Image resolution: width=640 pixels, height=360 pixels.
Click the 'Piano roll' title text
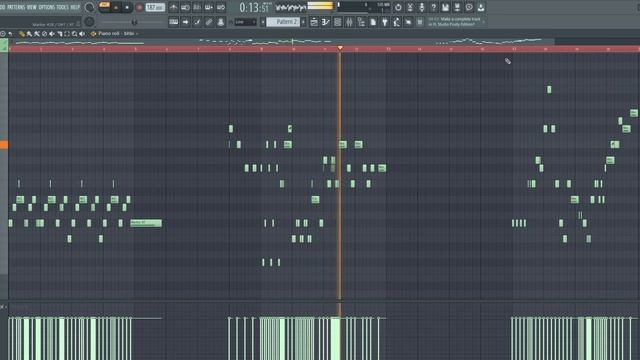[x=109, y=33]
